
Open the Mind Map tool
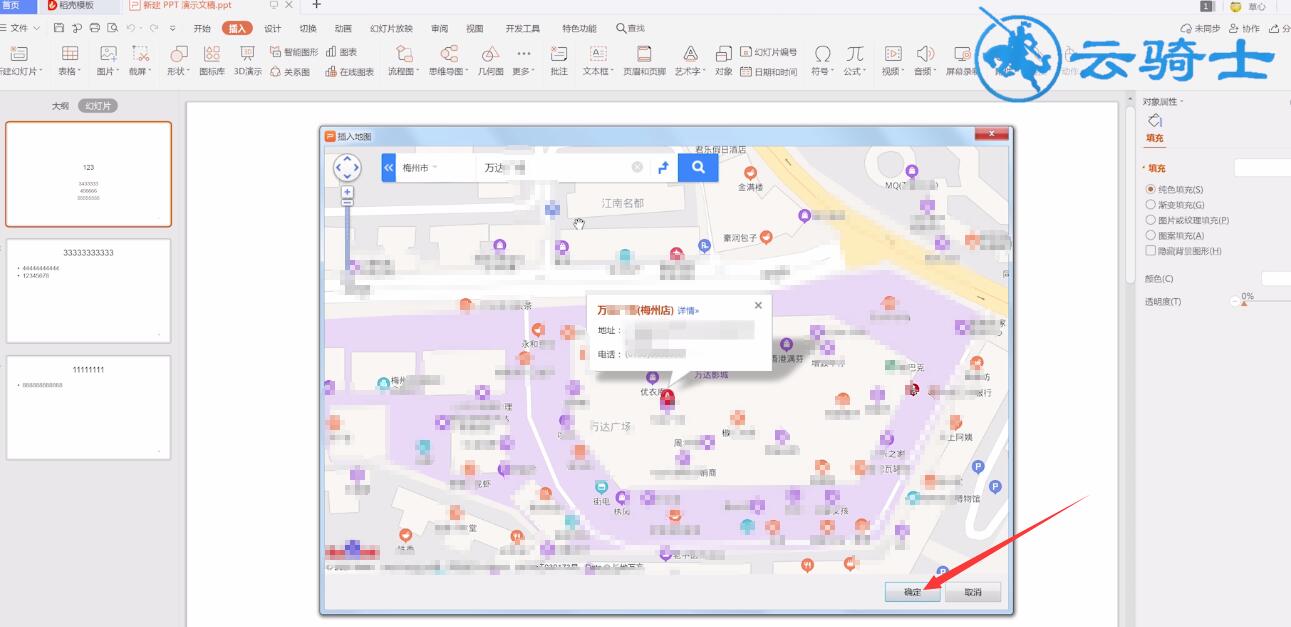click(x=449, y=60)
